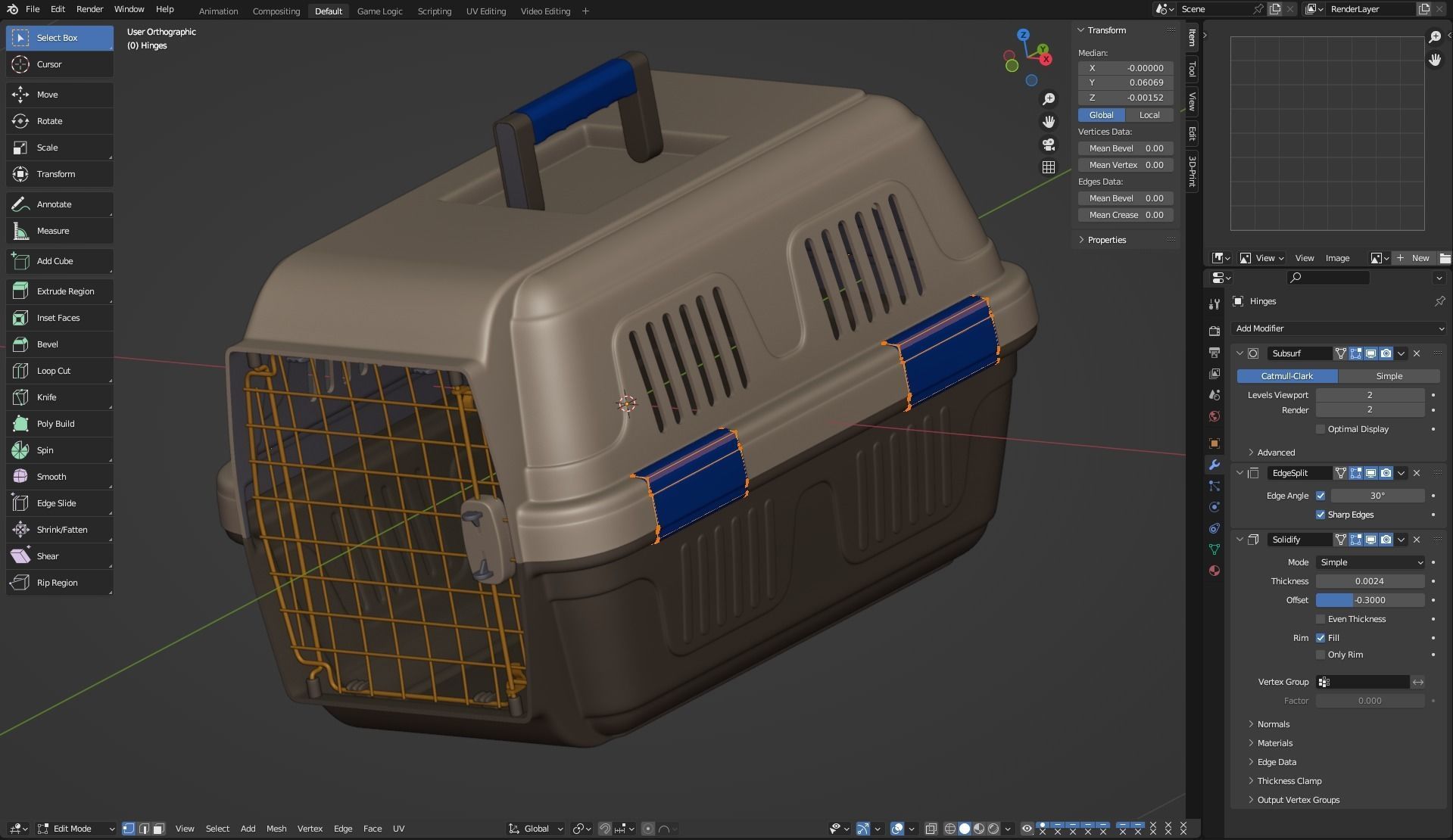The image size is (1453, 840).
Task: Click the Vertex Group field
Action: 1363,682
